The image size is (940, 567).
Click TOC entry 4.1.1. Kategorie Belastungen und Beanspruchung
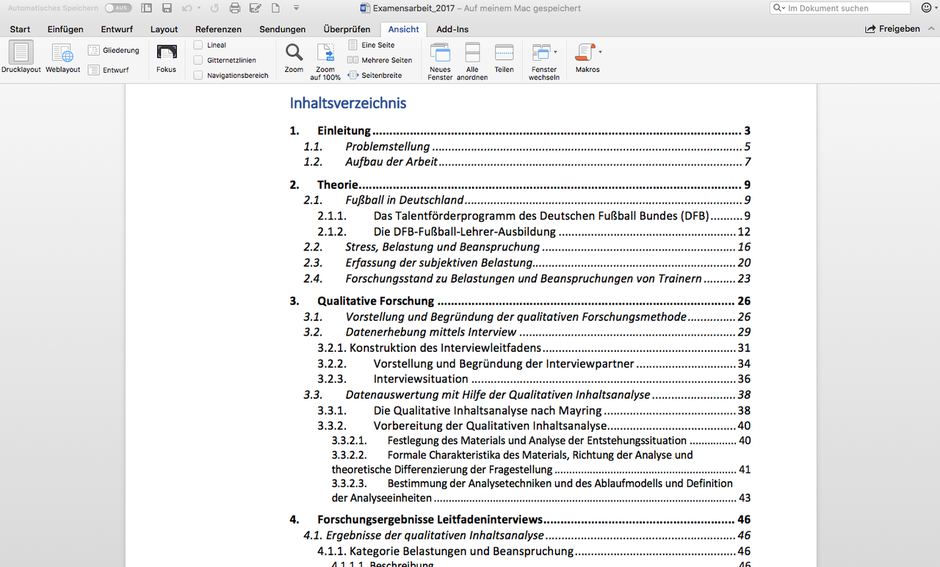point(534,551)
